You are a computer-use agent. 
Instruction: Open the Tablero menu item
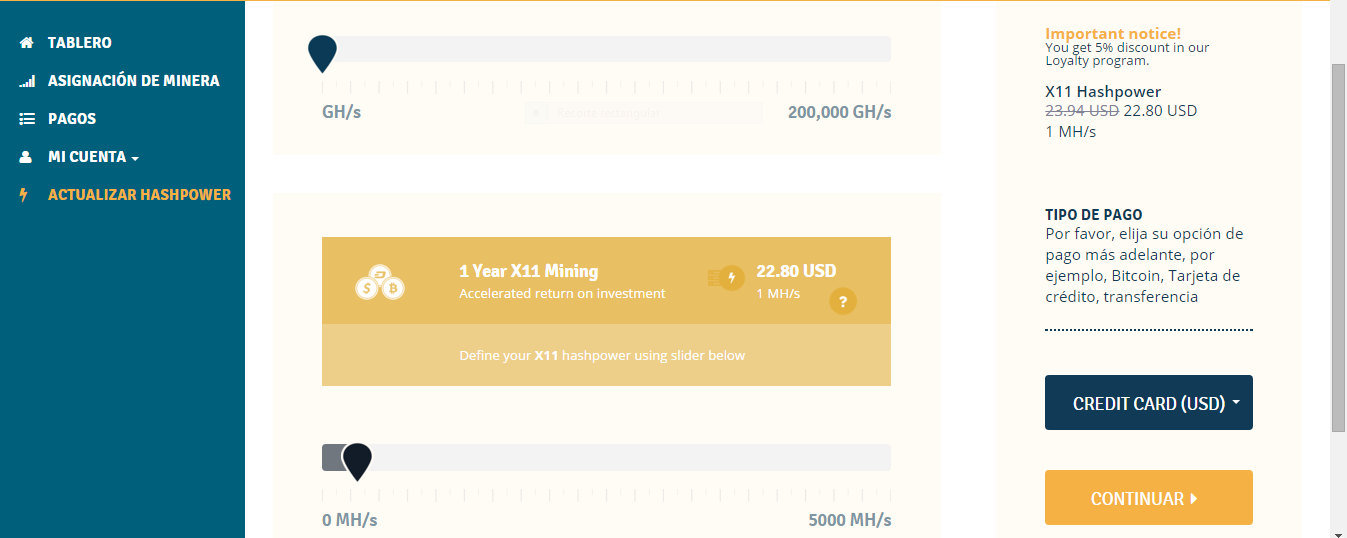[x=79, y=43]
